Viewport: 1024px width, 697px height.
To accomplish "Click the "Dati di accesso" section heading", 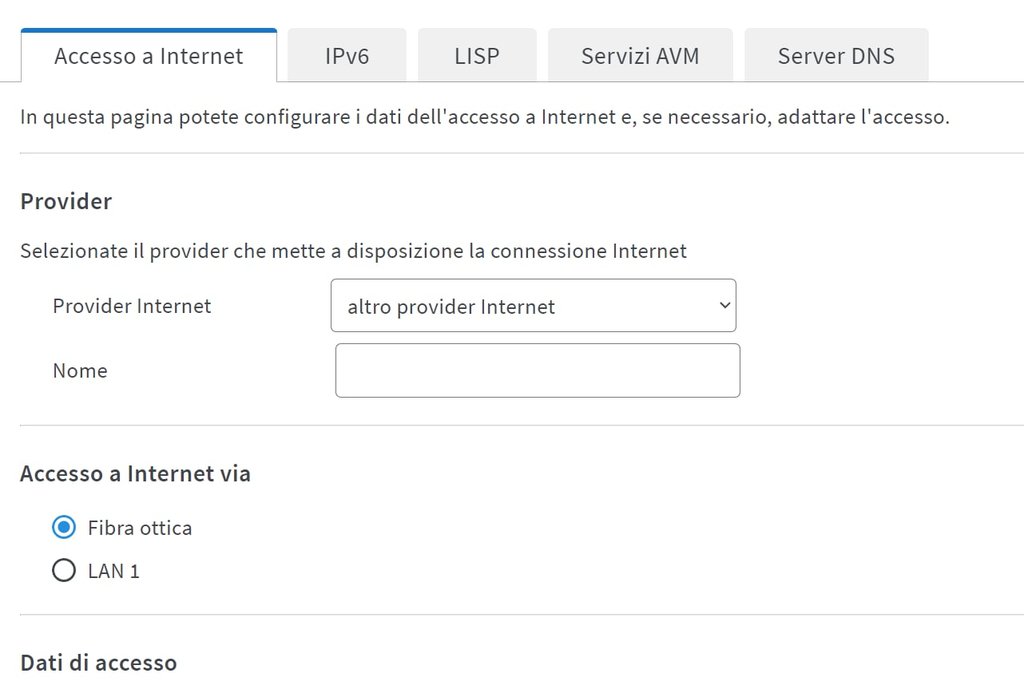I will pos(98,663).
